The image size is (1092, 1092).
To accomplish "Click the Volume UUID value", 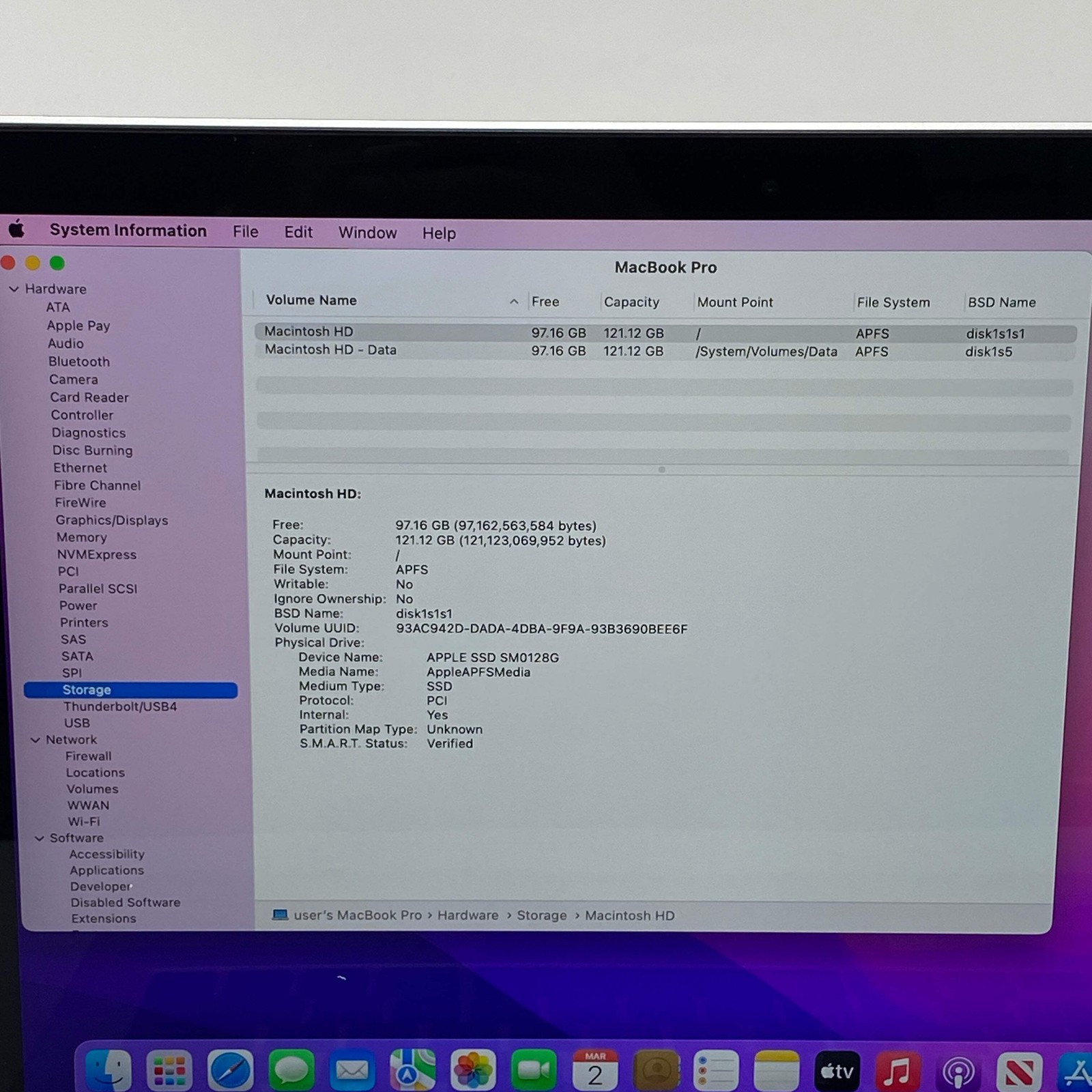I will [x=542, y=629].
